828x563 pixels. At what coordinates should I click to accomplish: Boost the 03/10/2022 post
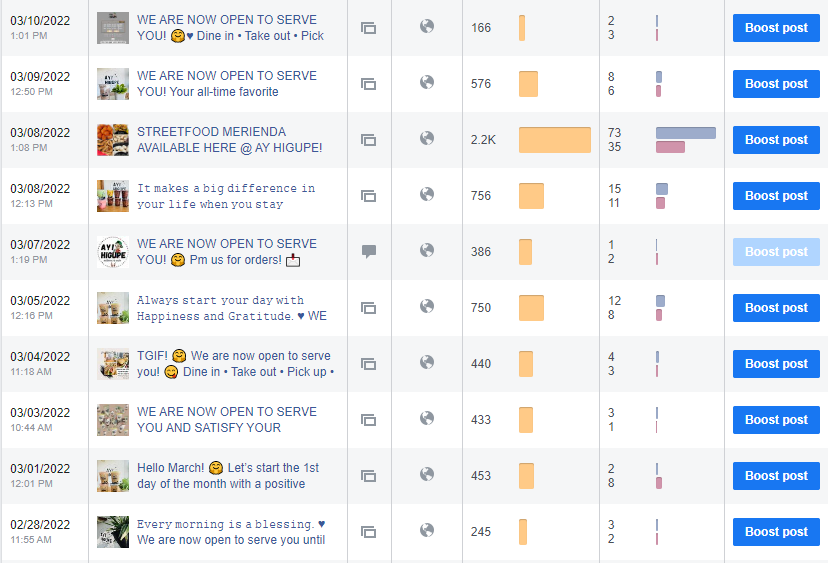(776, 28)
